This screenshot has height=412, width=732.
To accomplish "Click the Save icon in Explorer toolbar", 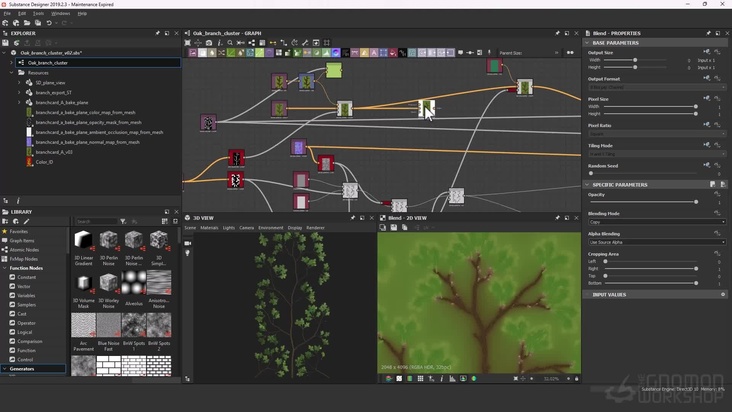I will [6, 43].
